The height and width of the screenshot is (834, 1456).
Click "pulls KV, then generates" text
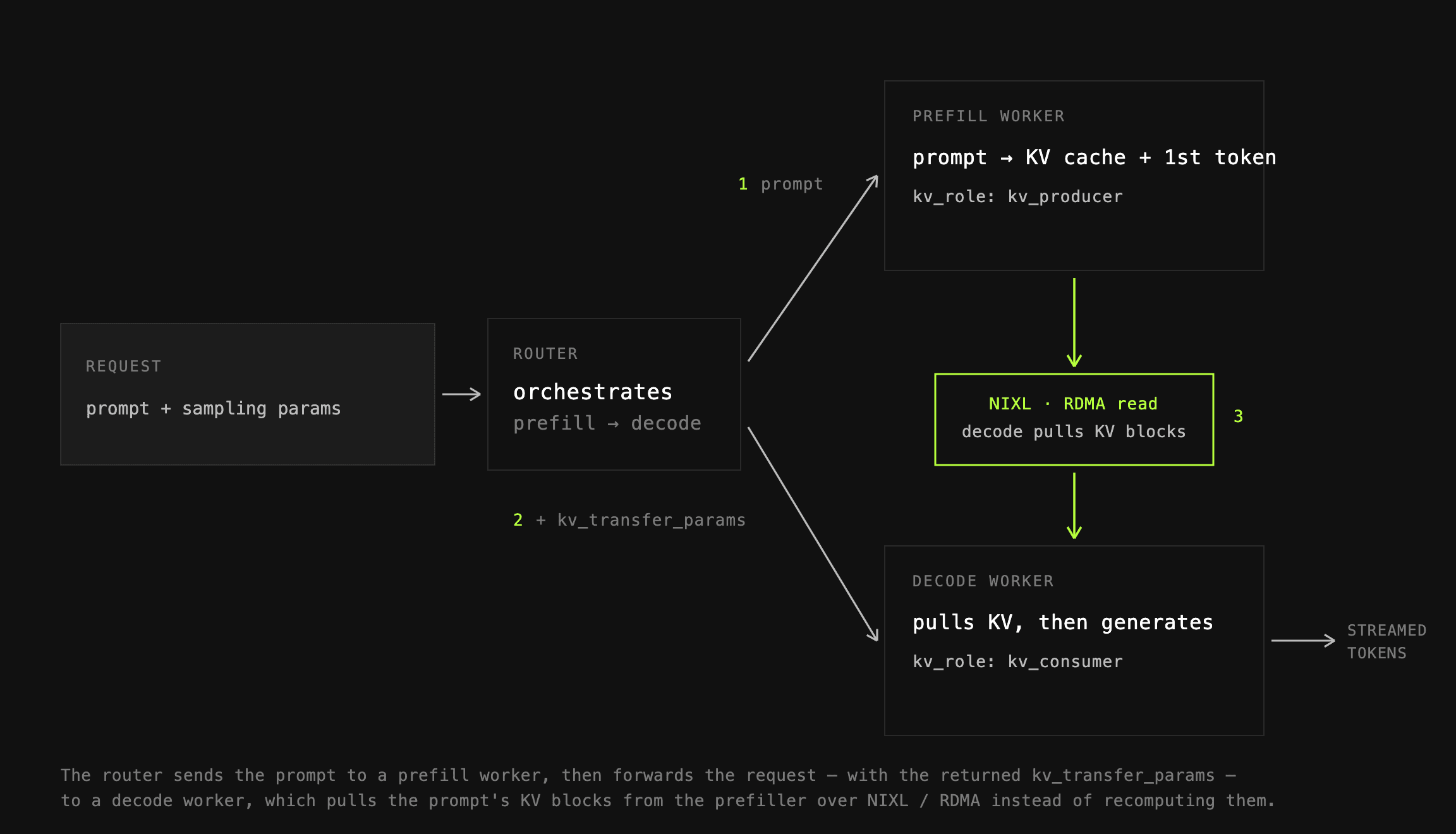pyautogui.click(x=1063, y=622)
